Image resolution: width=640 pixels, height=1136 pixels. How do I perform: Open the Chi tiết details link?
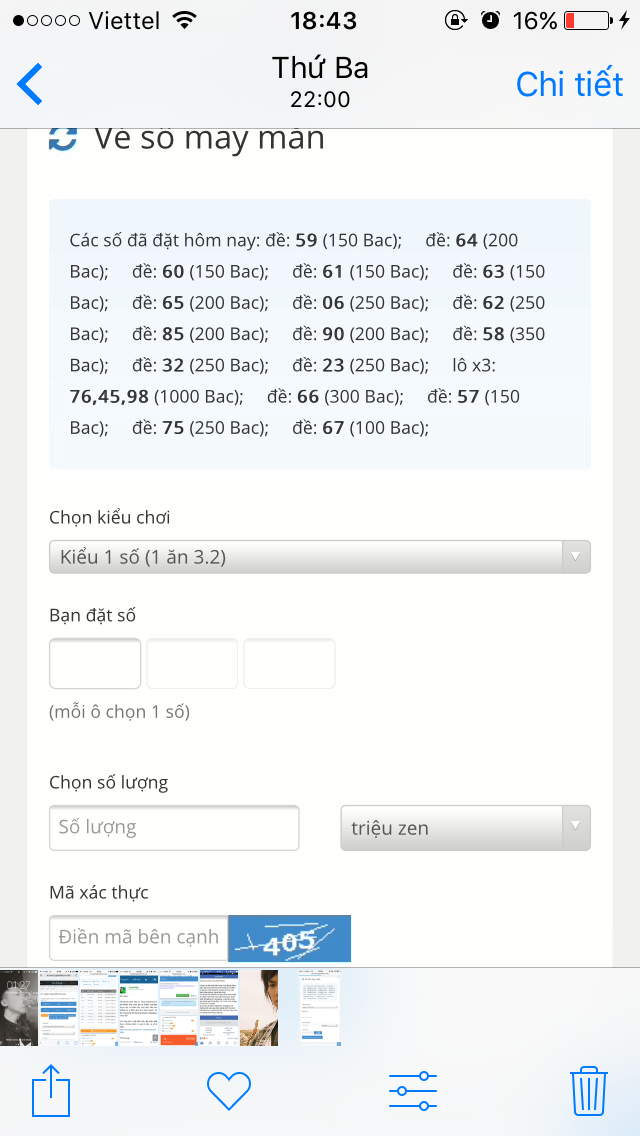click(569, 84)
